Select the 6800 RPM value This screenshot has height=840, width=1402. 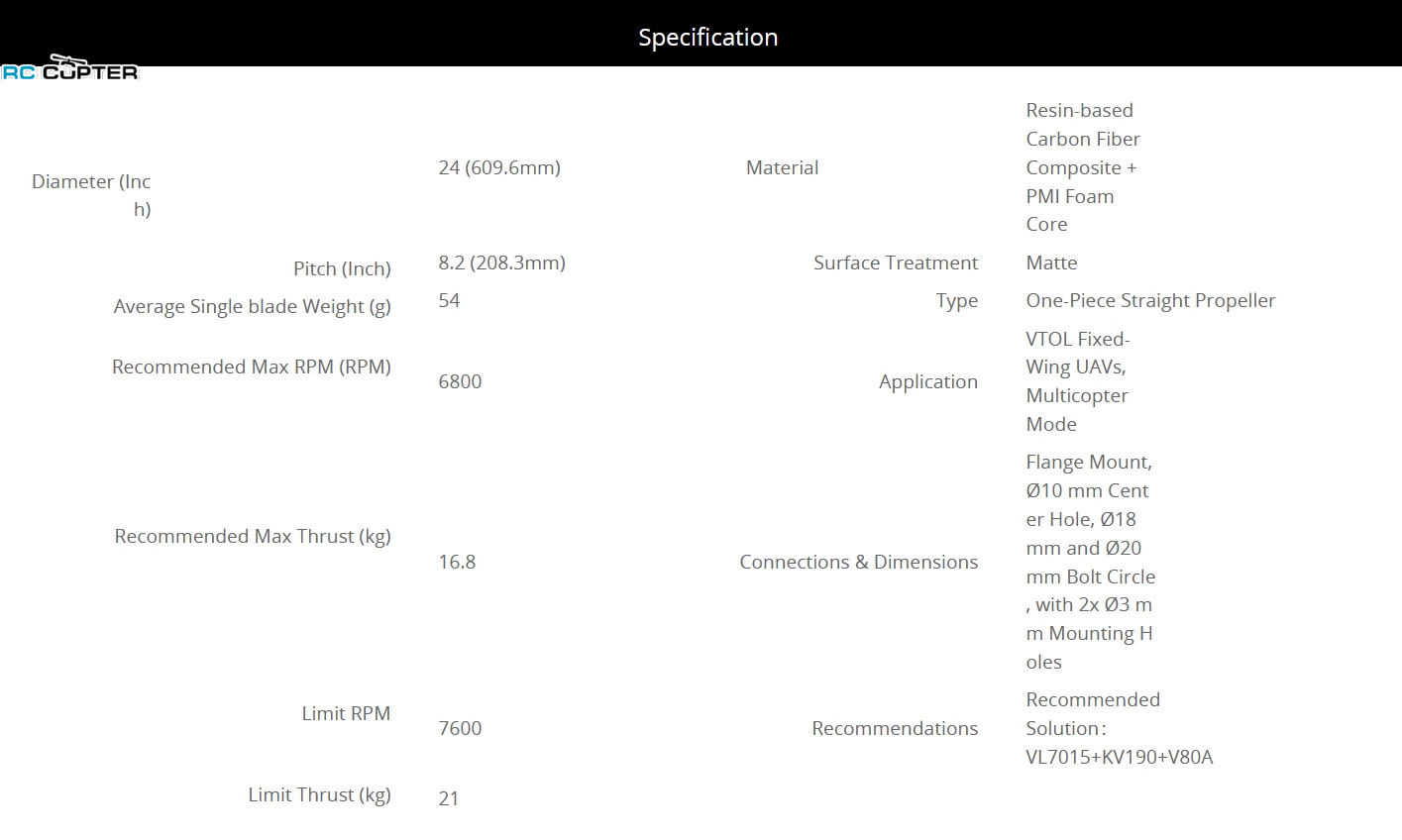coord(460,381)
